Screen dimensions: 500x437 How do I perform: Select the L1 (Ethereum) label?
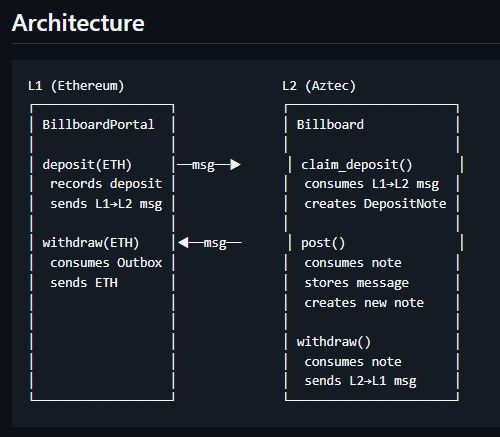point(76,86)
